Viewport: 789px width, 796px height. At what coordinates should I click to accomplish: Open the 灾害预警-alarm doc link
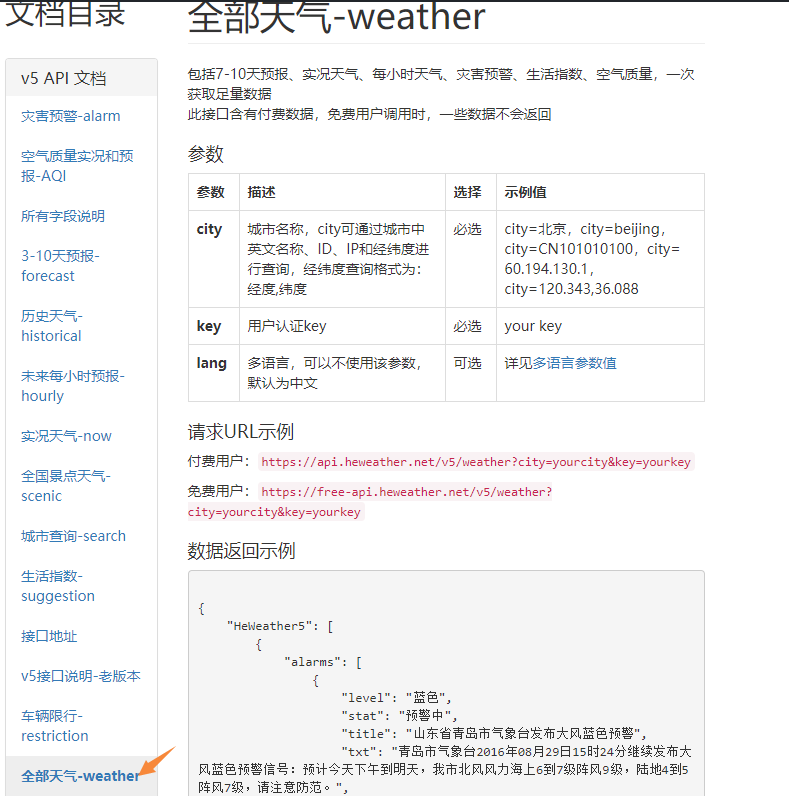[71, 116]
